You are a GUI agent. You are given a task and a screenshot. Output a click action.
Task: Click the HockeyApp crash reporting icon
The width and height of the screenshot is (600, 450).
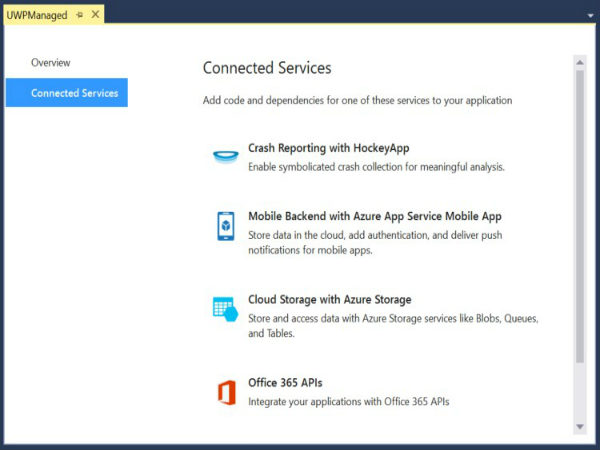pos(225,156)
